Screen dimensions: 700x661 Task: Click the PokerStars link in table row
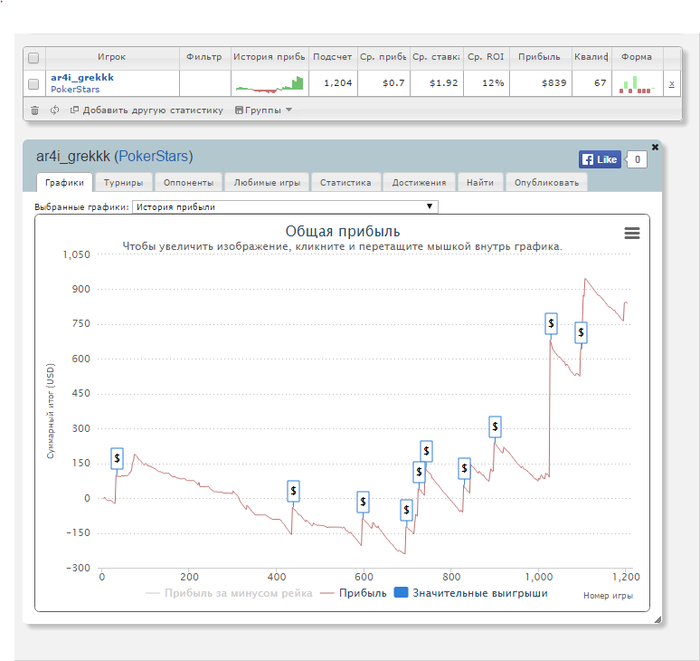(75, 89)
